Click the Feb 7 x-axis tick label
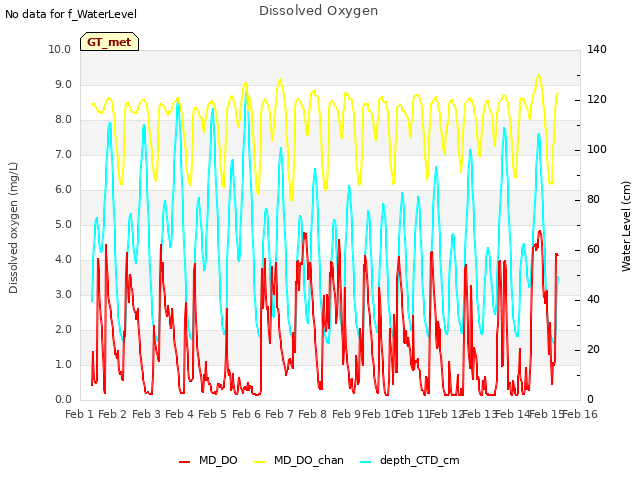The height and width of the screenshot is (480, 640). [x=279, y=414]
